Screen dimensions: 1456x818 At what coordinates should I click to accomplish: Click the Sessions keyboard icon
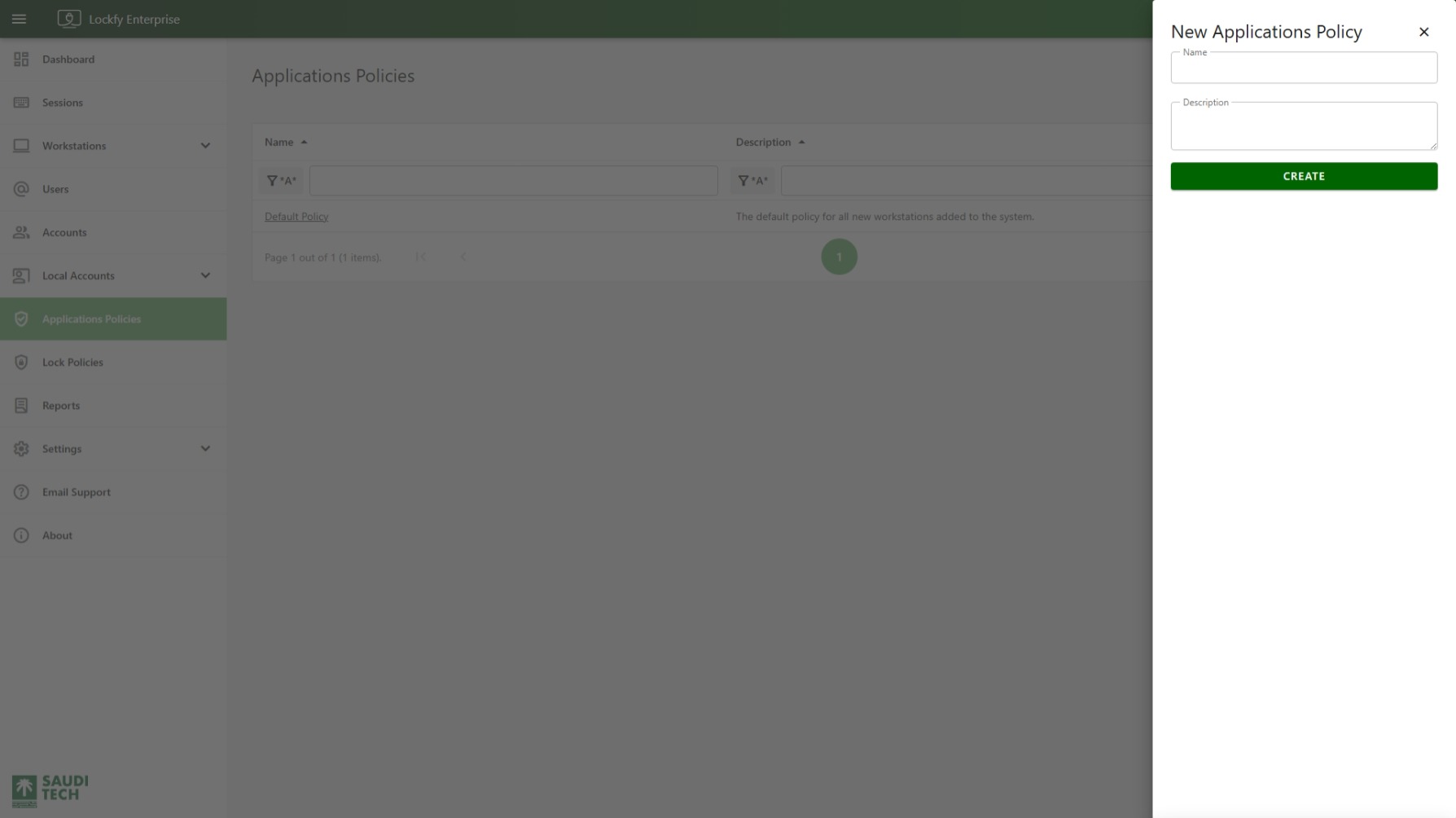click(21, 103)
